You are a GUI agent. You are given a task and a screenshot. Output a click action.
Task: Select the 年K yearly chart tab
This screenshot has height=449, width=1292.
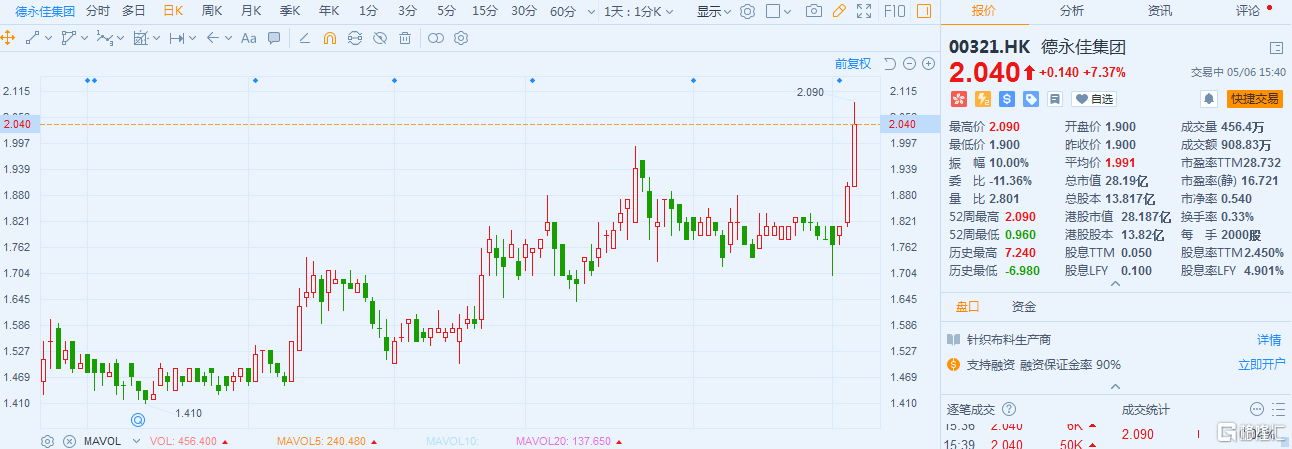[329, 12]
